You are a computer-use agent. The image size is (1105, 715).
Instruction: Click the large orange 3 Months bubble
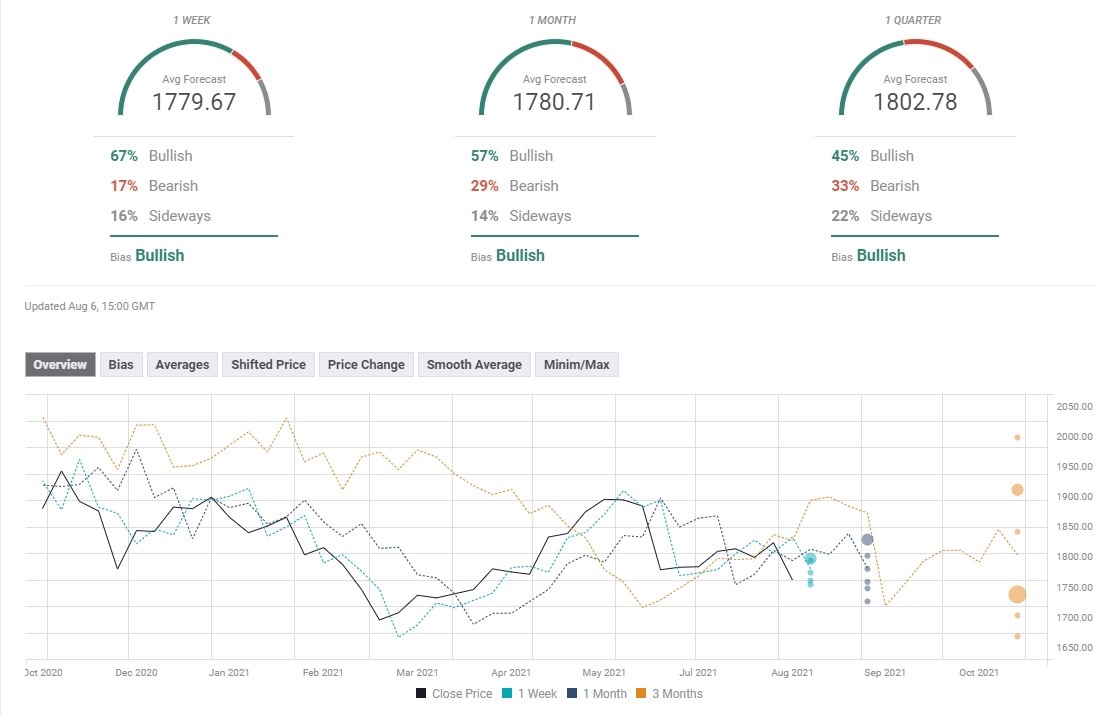tap(1017, 594)
